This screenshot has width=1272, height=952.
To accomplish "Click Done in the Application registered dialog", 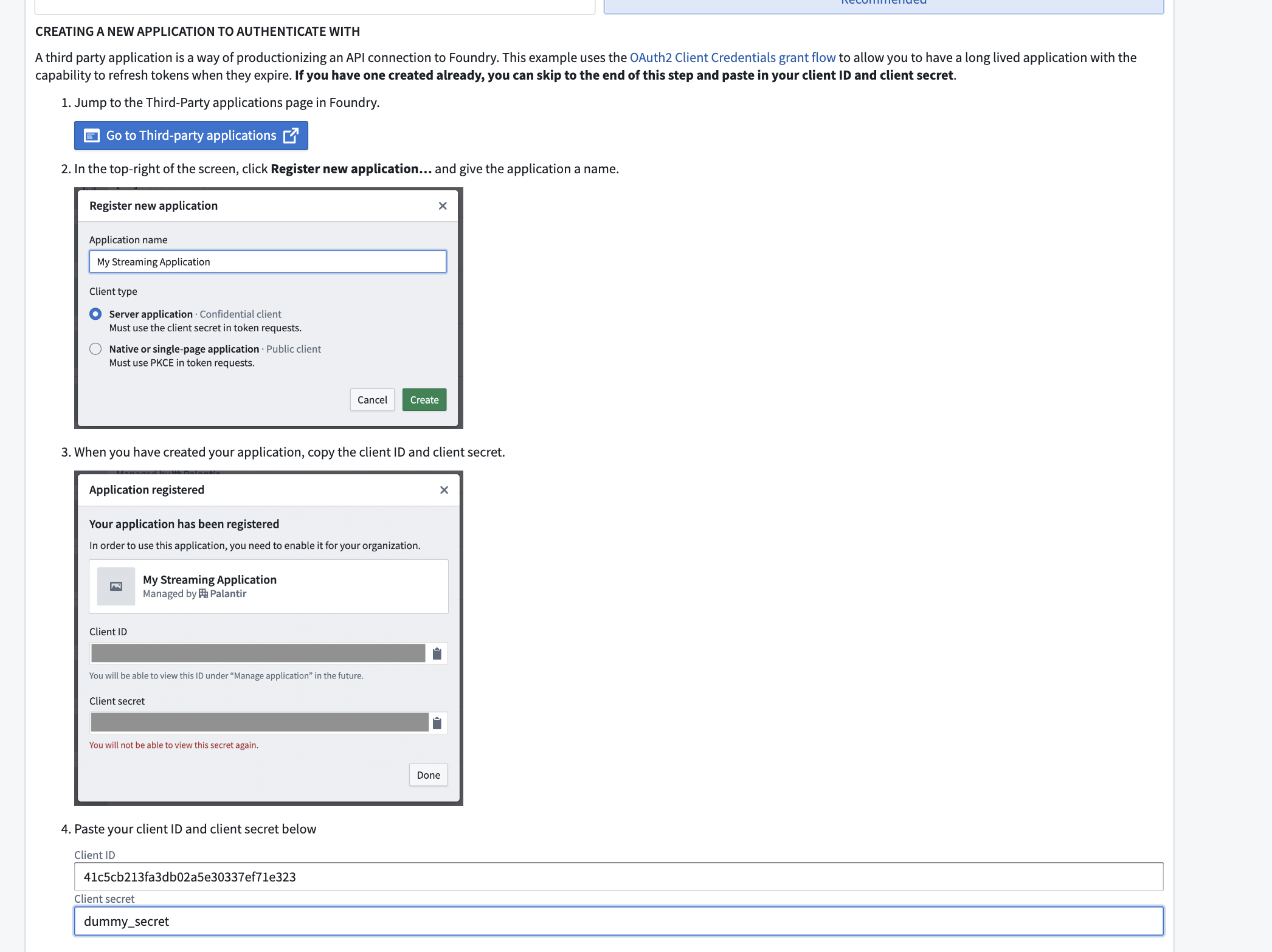I will 427,774.
